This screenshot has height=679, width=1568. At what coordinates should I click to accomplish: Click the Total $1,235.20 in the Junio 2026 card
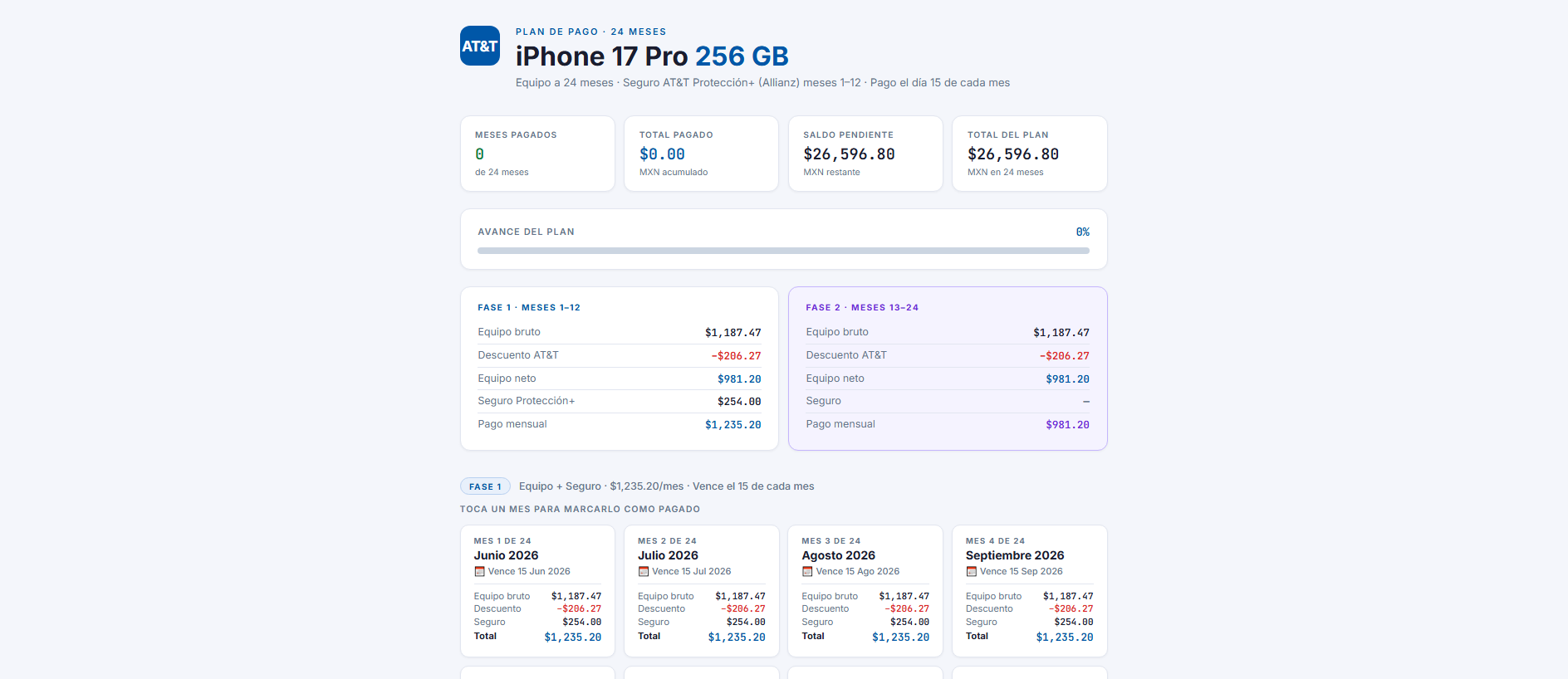573,637
